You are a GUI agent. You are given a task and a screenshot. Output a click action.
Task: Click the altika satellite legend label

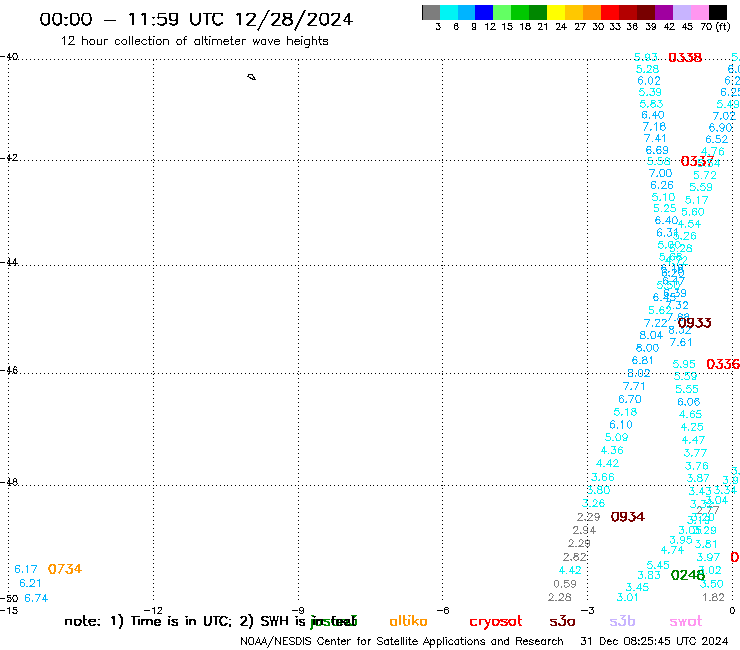click(x=408, y=621)
